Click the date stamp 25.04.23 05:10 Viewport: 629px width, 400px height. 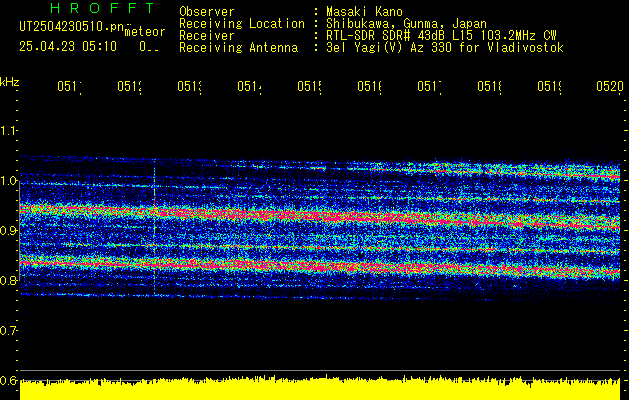click(x=68, y=47)
